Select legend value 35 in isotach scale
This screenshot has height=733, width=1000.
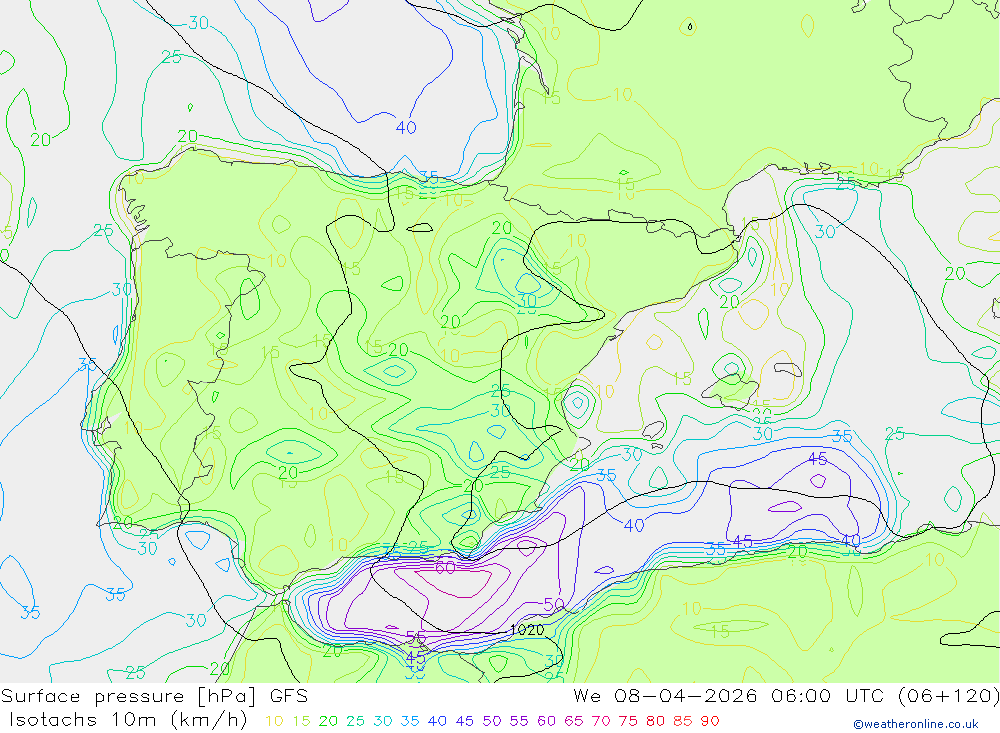coord(409,722)
